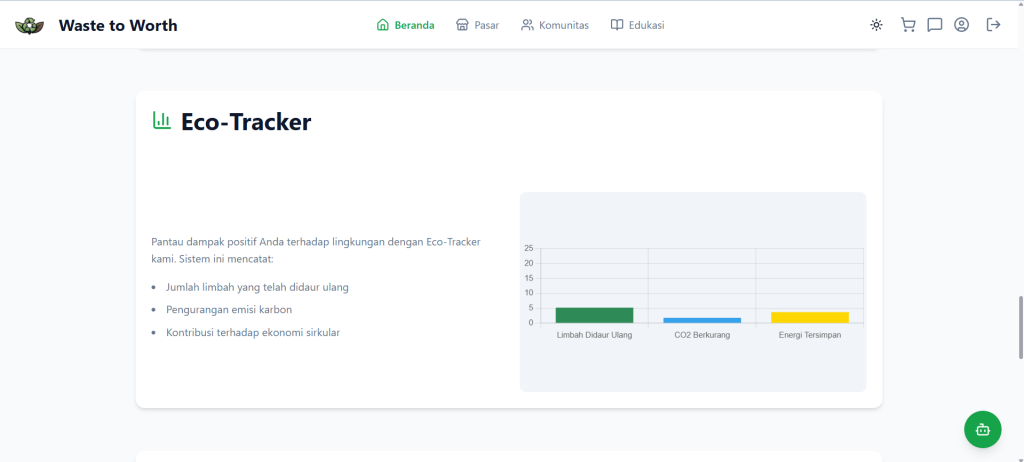Click the logout arrow icon
The width and height of the screenshot is (1024, 462).
(993, 25)
